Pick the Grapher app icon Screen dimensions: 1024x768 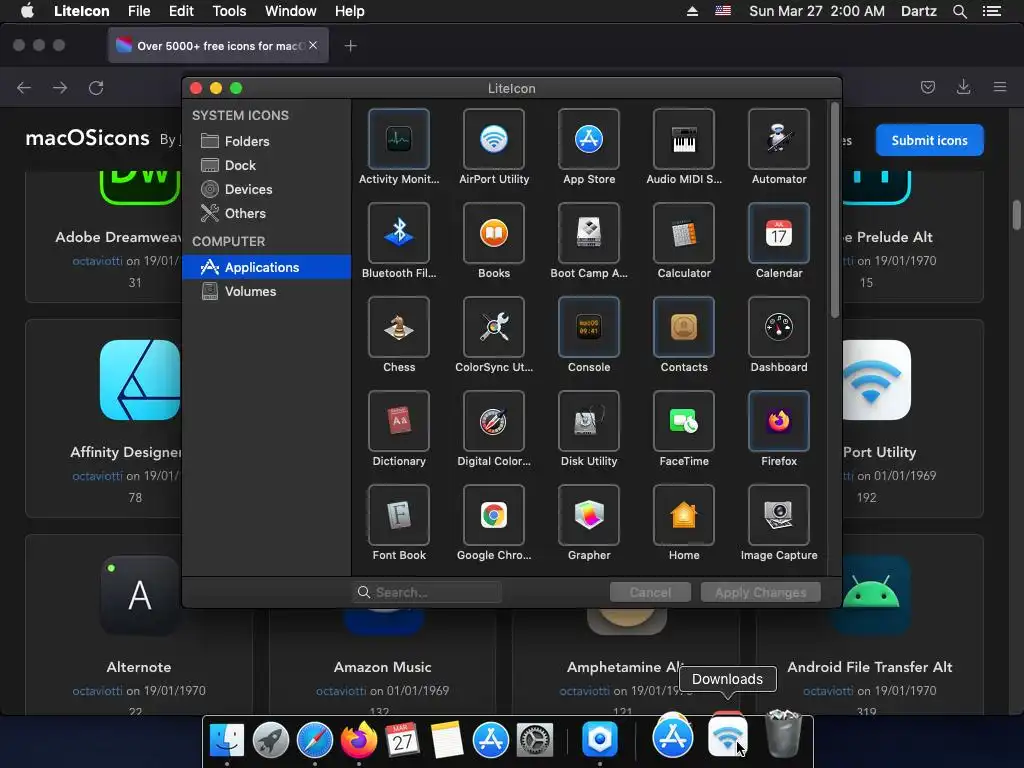pos(588,515)
